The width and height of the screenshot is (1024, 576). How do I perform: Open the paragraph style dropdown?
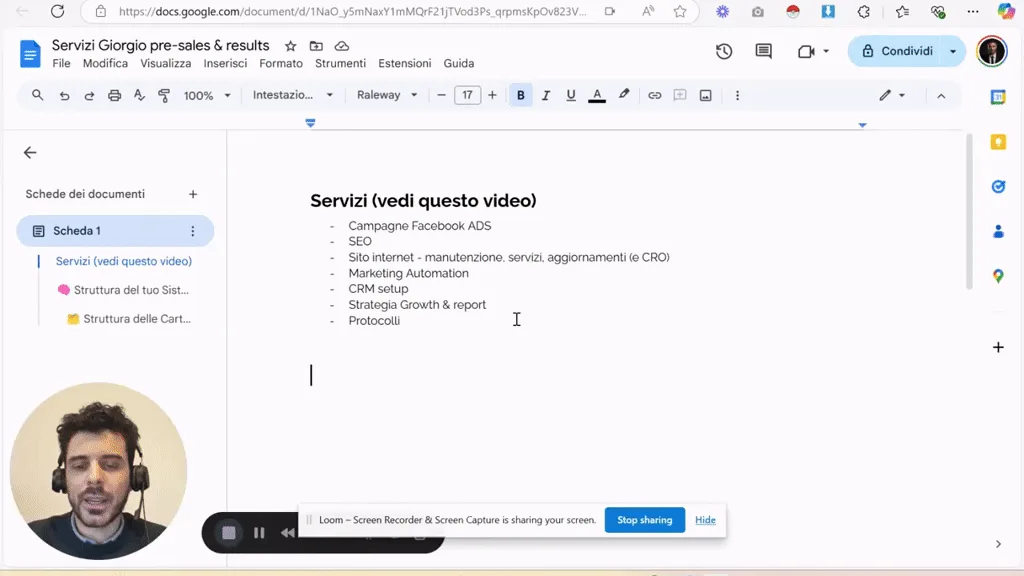click(293, 95)
